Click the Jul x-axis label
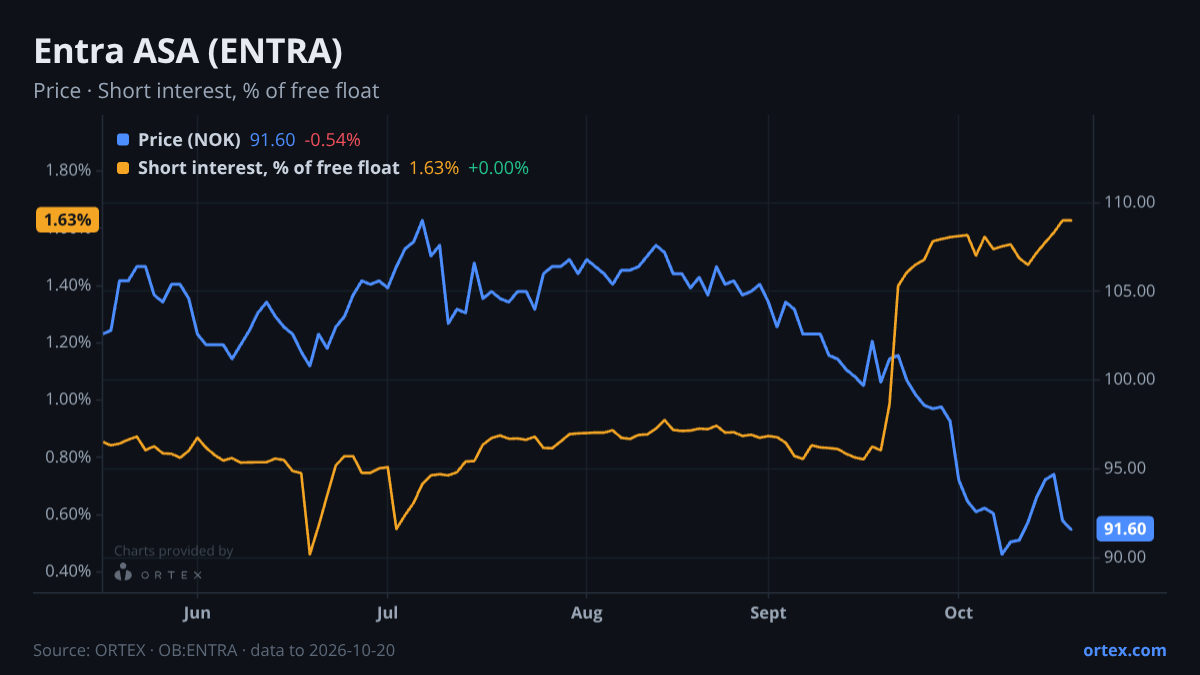The height and width of the screenshot is (675, 1200). tap(387, 613)
